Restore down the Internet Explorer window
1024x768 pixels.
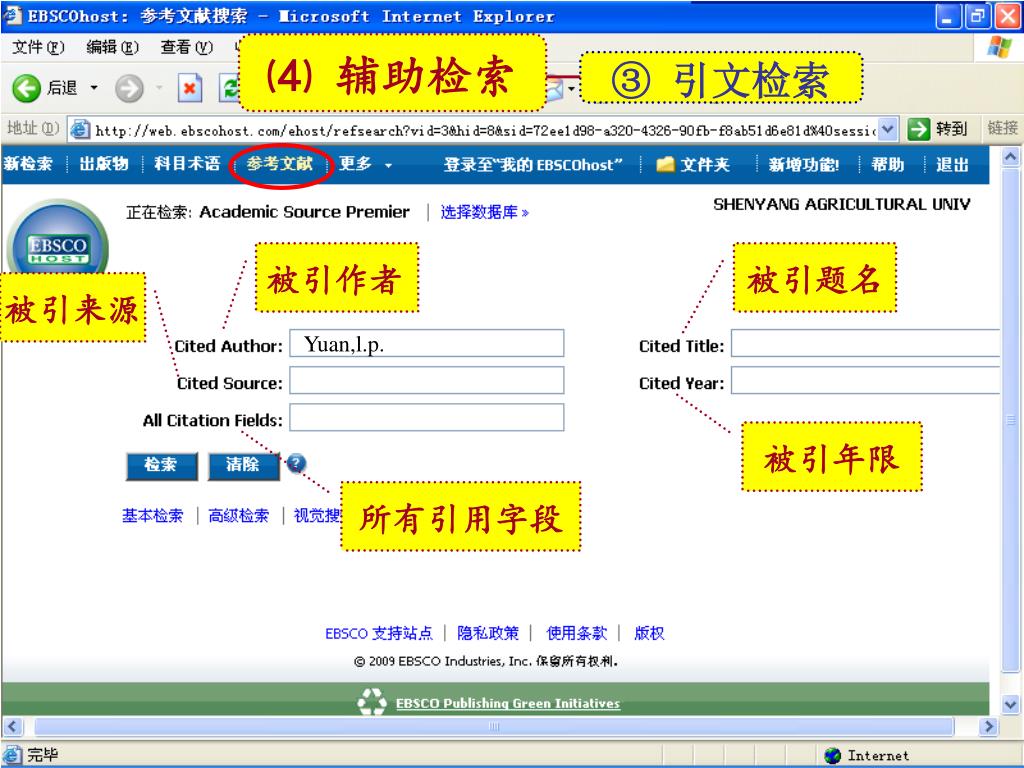coord(978,16)
